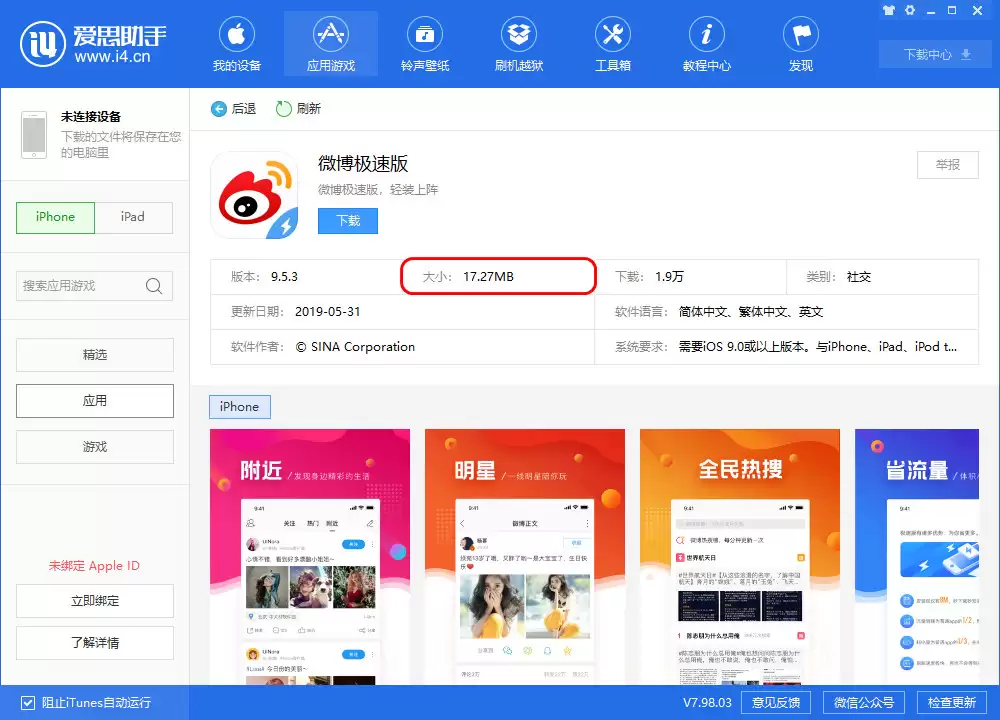Click the search magnifier icon
Image resolution: width=1000 pixels, height=720 pixels.
click(154, 286)
